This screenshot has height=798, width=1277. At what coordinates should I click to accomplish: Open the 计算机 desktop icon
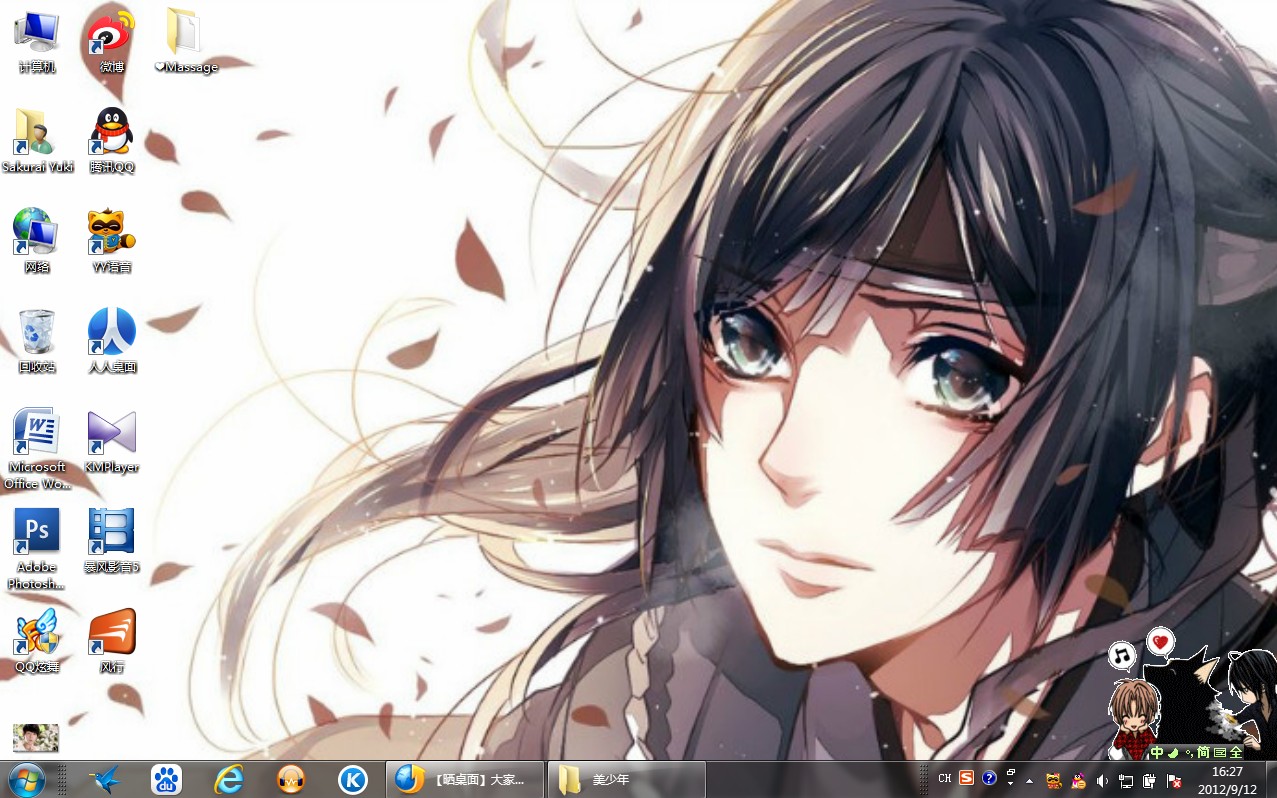[36, 41]
